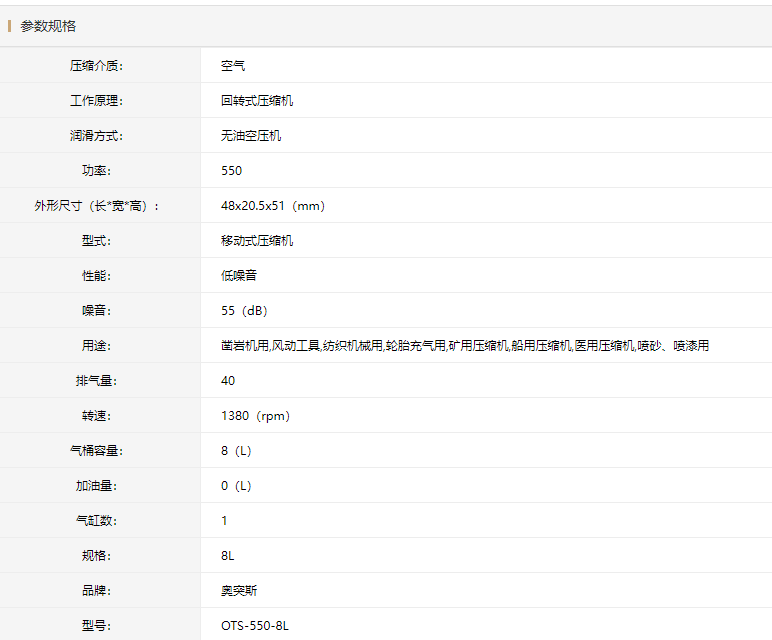Image resolution: width=772 pixels, height=640 pixels.
Task: Select the 低噪音 performance value
Action: tap(239, 276)
